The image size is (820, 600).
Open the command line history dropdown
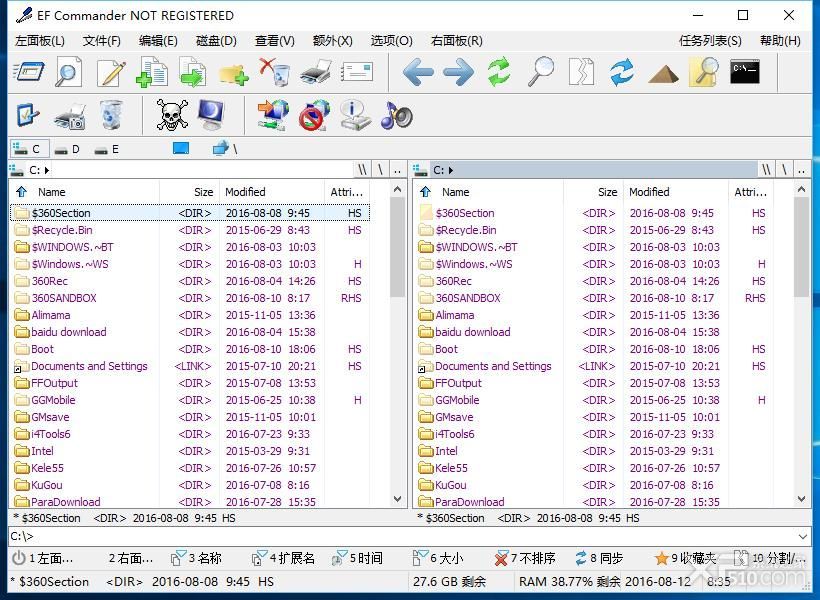(803, 536)
